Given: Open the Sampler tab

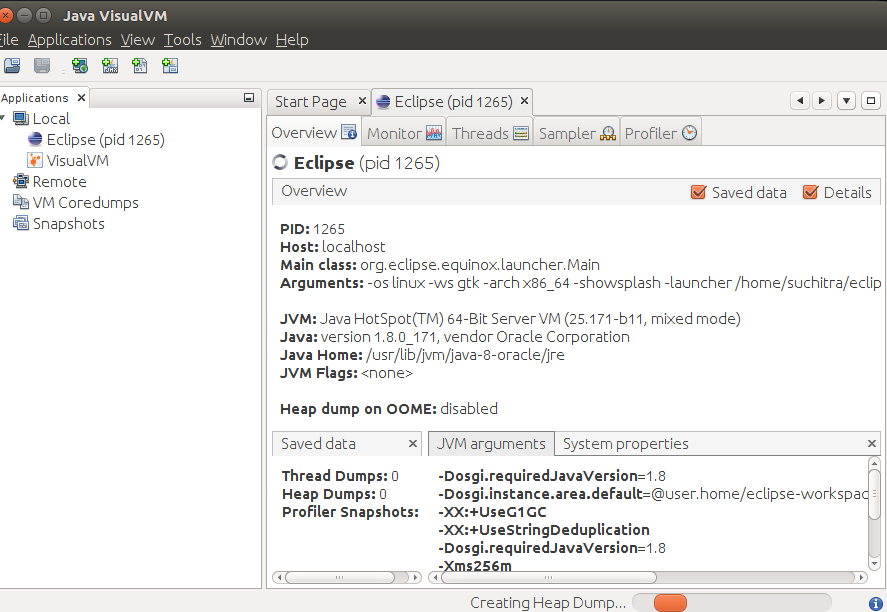Looking at the screenshot, I should (x=576, y=133).
